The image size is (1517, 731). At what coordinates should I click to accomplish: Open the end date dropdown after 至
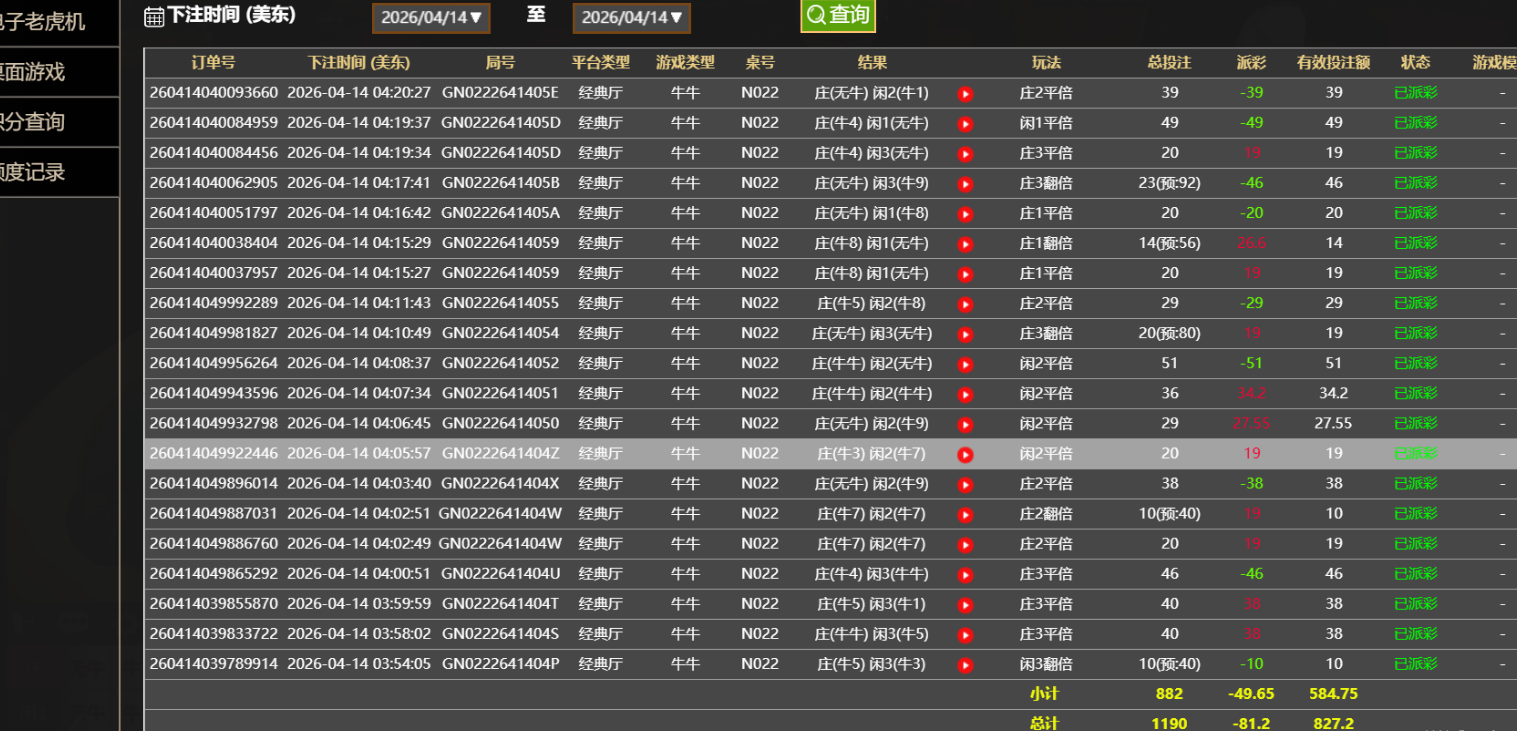tap(631, 17)
